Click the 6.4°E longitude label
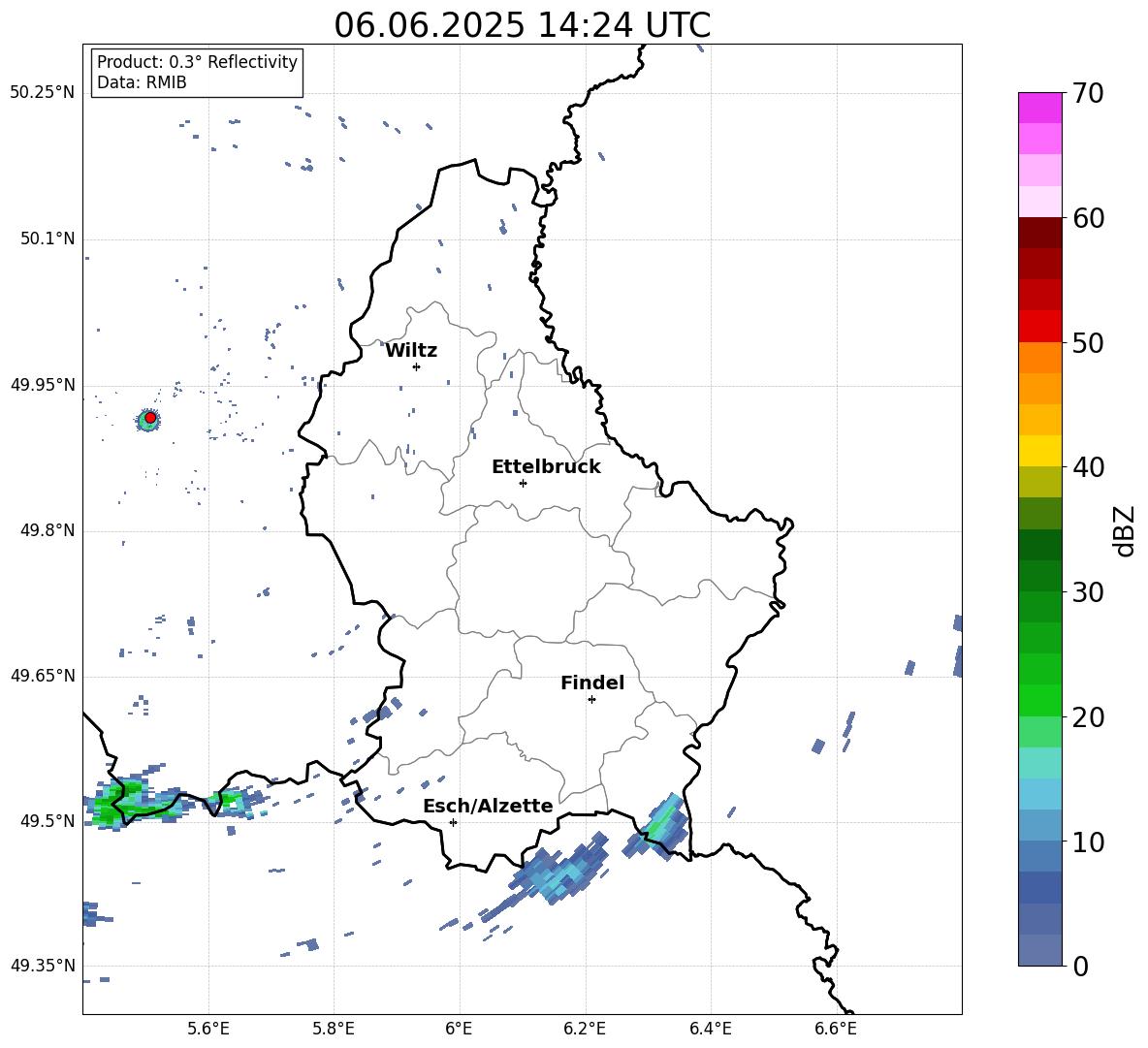This screenshot has height=1048, width=1148. [x=710, y=1029]
